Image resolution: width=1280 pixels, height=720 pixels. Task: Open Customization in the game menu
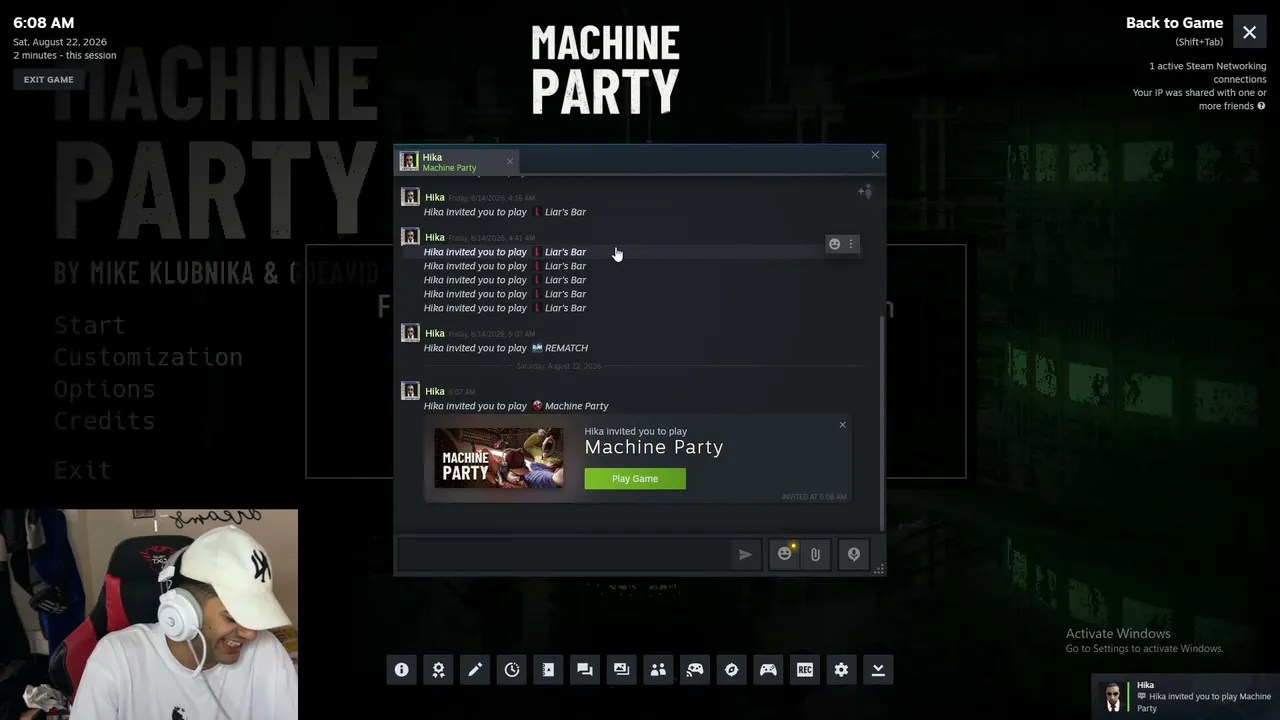click(x=148, y=357)
